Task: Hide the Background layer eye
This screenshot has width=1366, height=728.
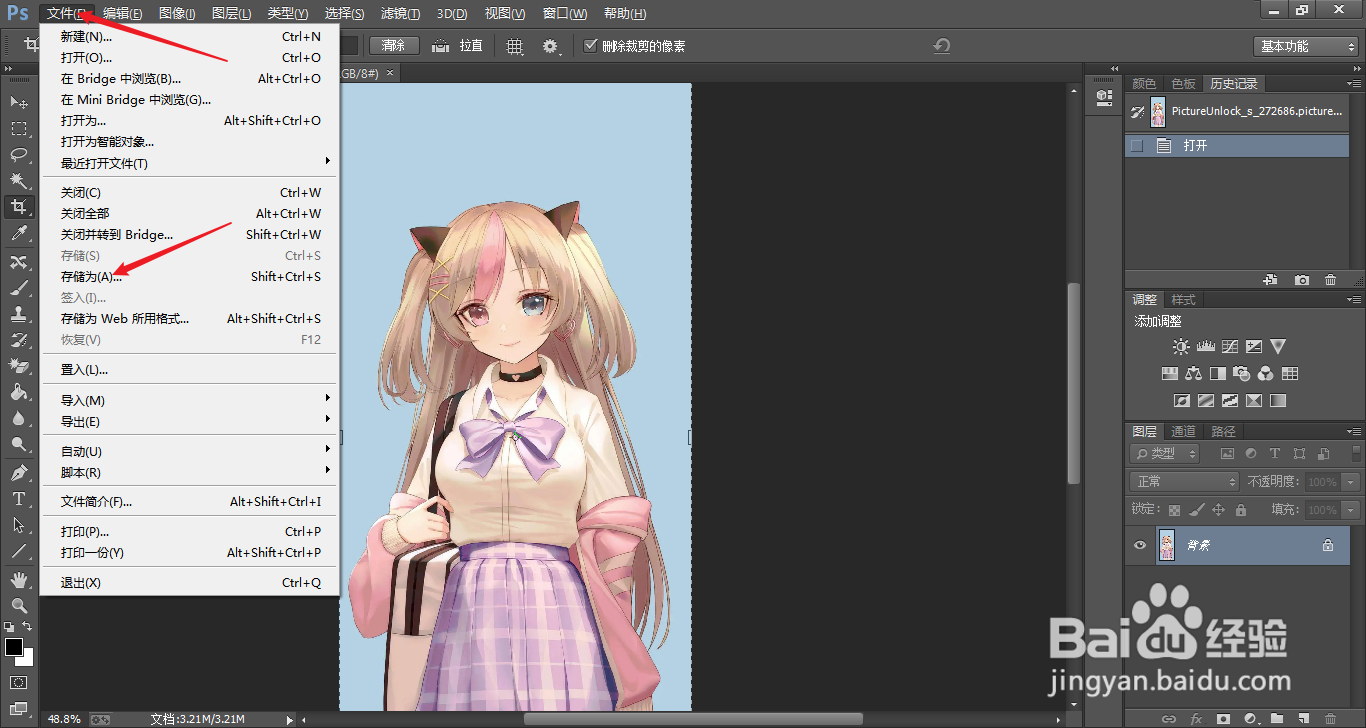Action: 1139,545
